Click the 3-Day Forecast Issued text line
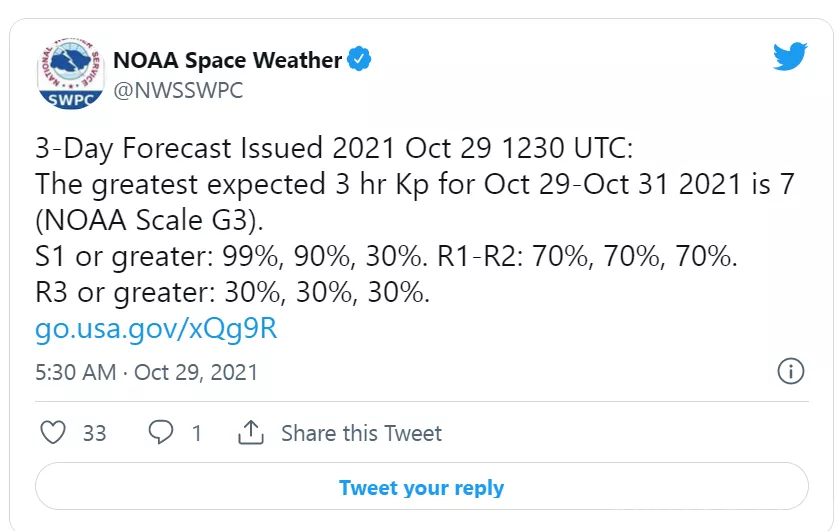 pyautogui.click(x=335, y=150)
